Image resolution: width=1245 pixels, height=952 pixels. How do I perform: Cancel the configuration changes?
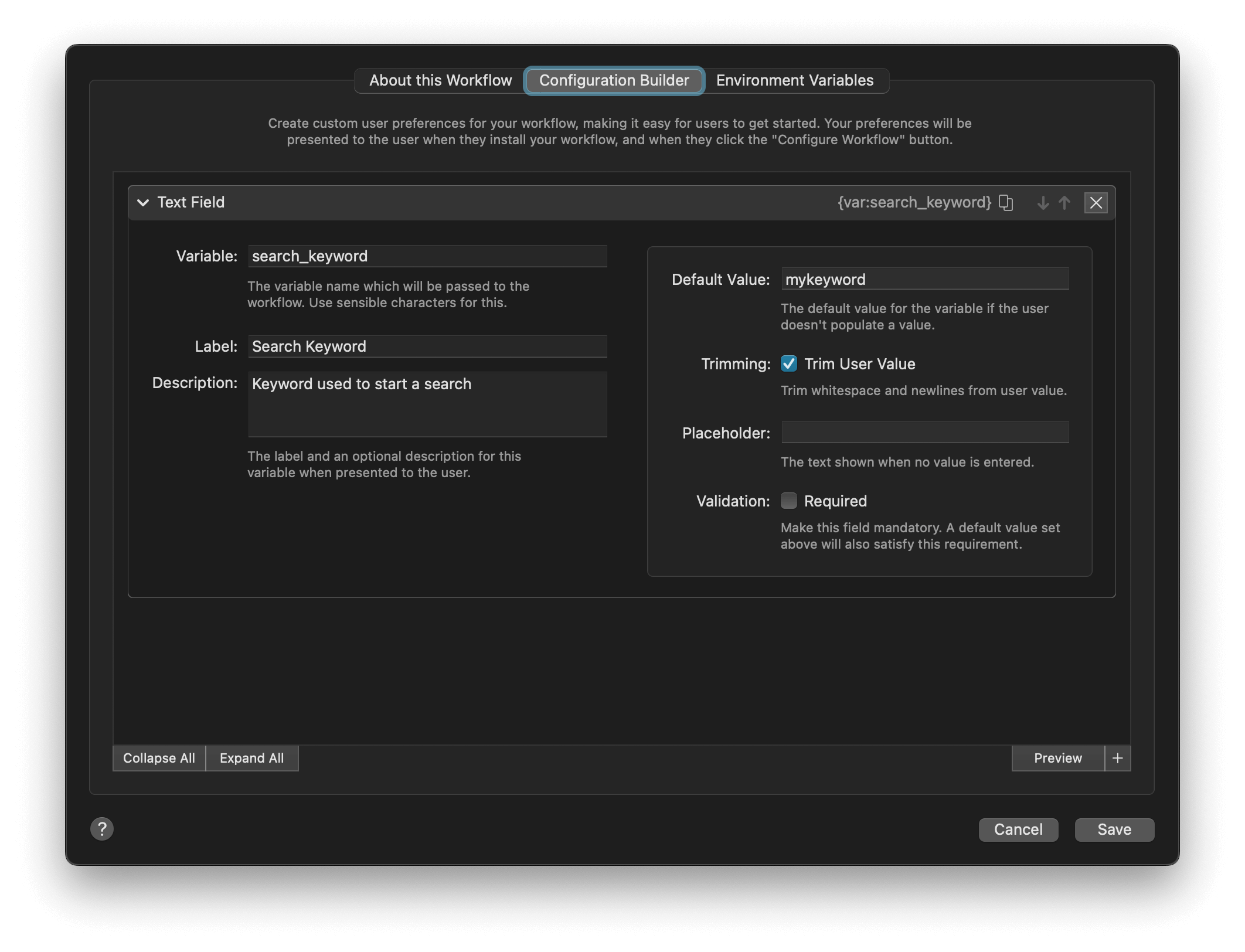tap(1018, 829)
